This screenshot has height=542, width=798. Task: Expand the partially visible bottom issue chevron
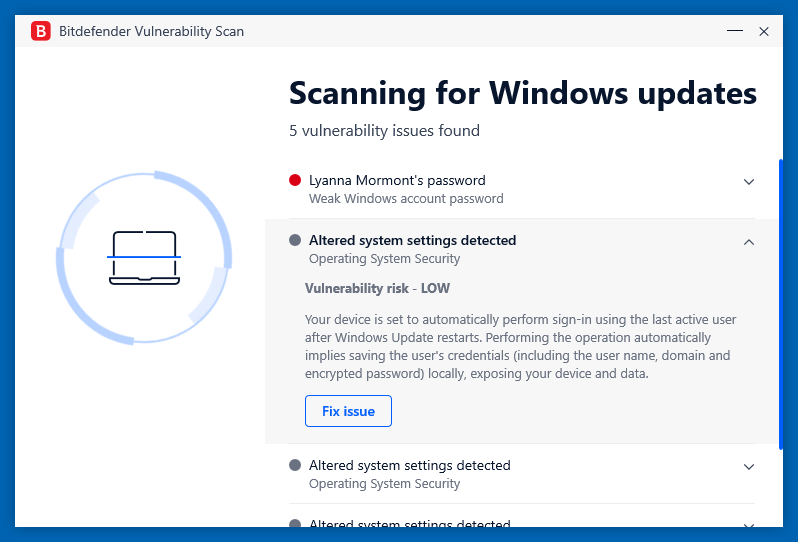click(x=749, y=525)
